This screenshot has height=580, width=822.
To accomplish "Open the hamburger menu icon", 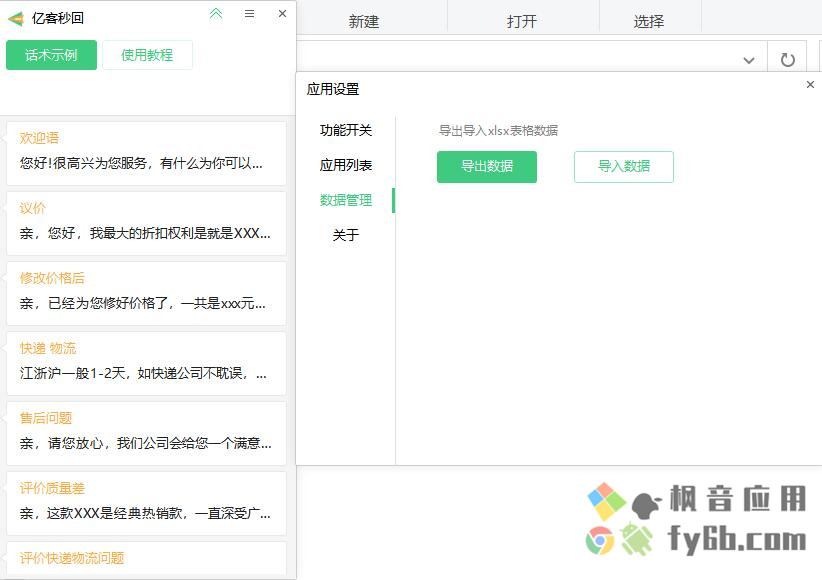I will [x=250, y=14].
